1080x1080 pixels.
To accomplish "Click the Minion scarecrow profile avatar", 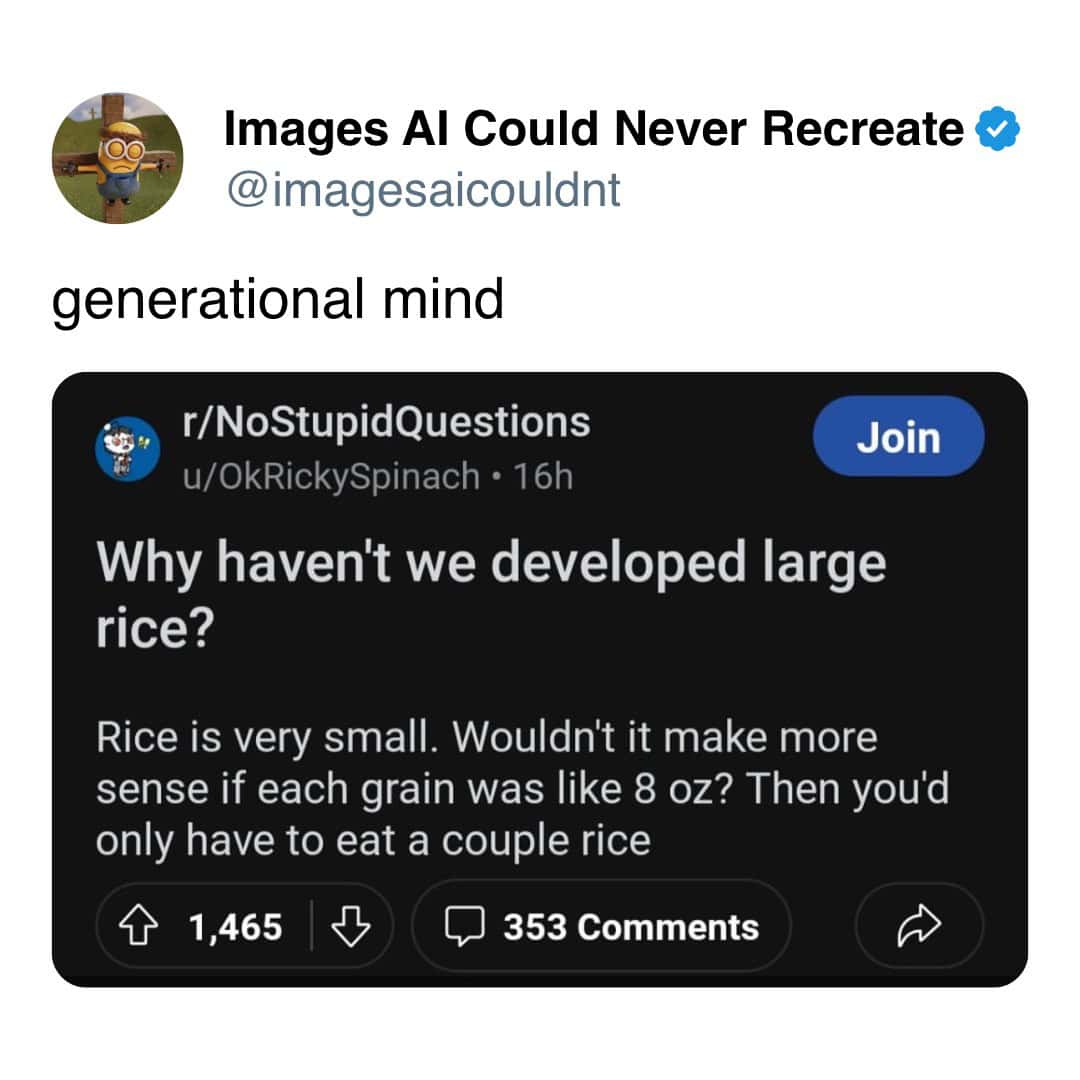I will coord(117,158).
